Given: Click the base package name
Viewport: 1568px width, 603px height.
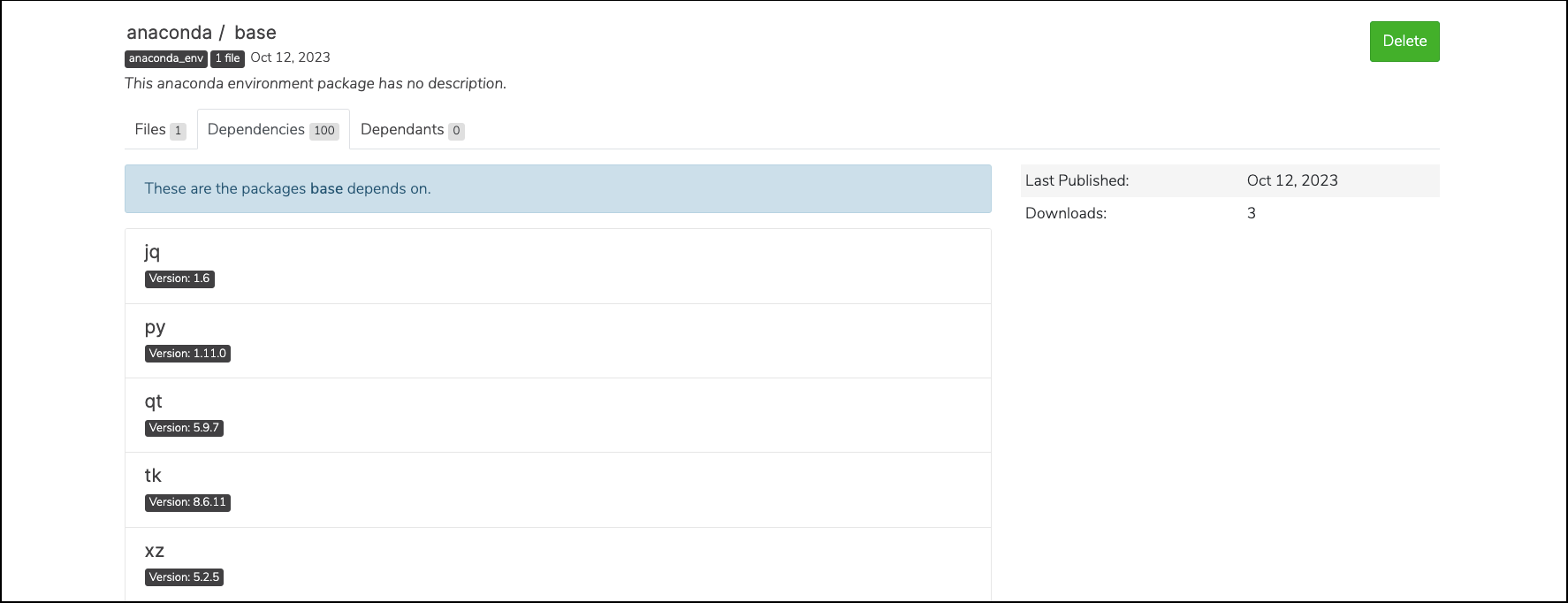Looking at the screenshot, I should coord(255,33).
